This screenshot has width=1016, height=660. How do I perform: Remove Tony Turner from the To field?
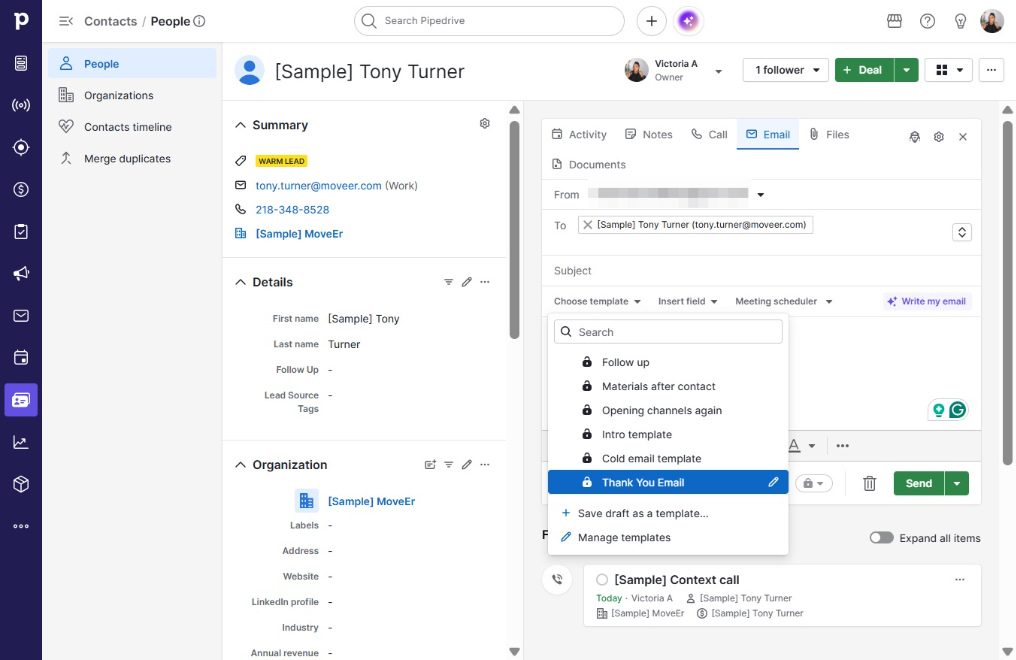(587, 225)
